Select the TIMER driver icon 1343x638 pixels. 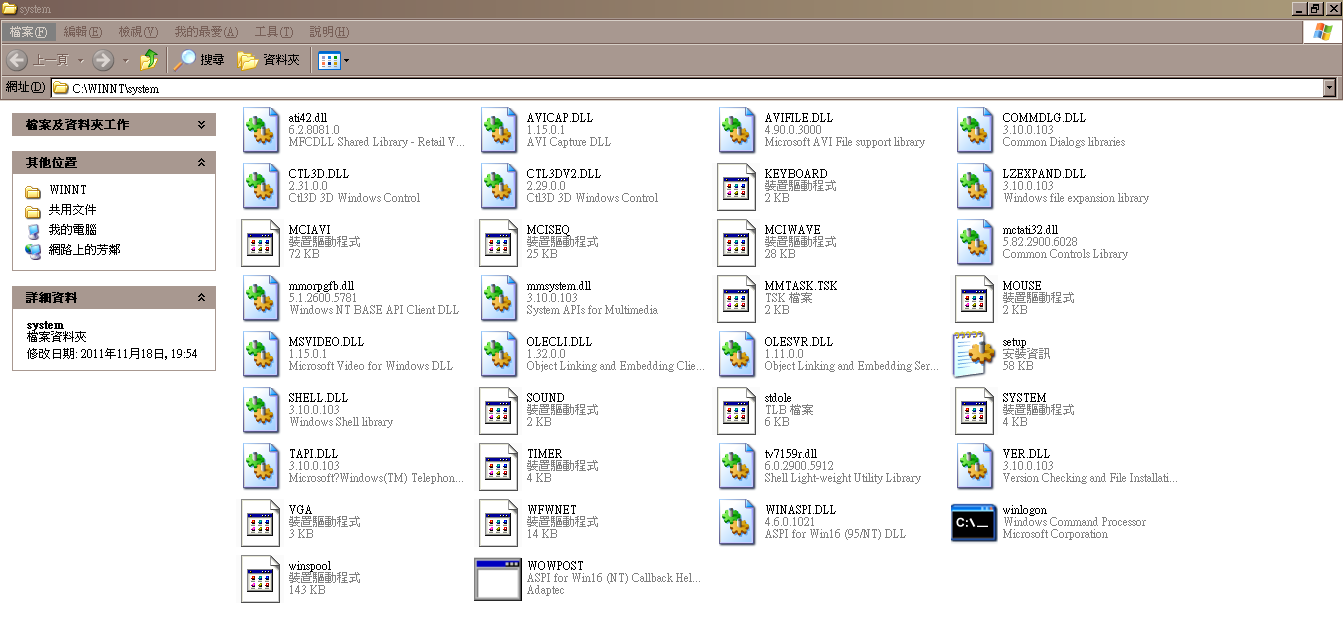click(x=499, y=466)
